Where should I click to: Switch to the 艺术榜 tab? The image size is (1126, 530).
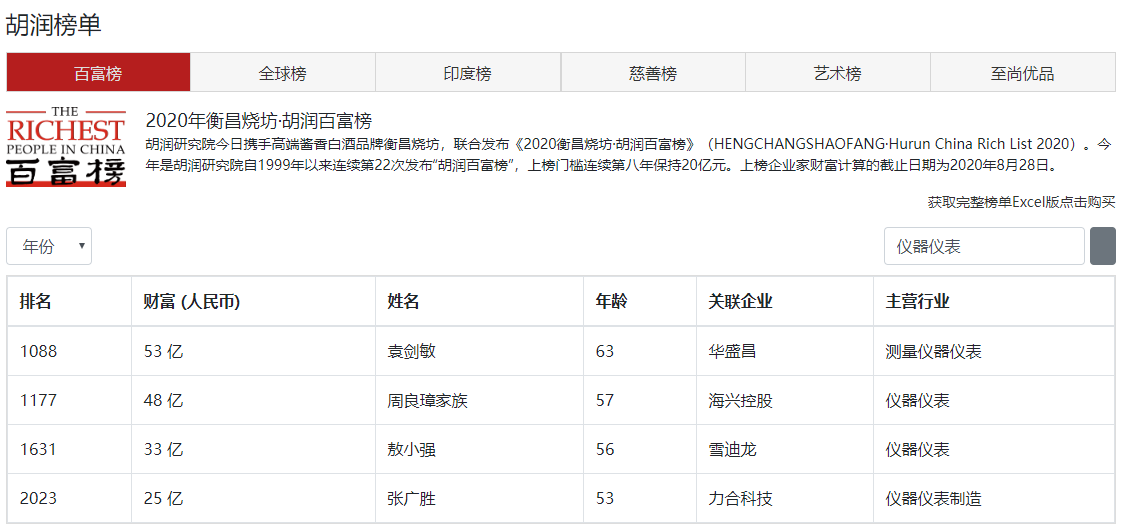(838, 73)
